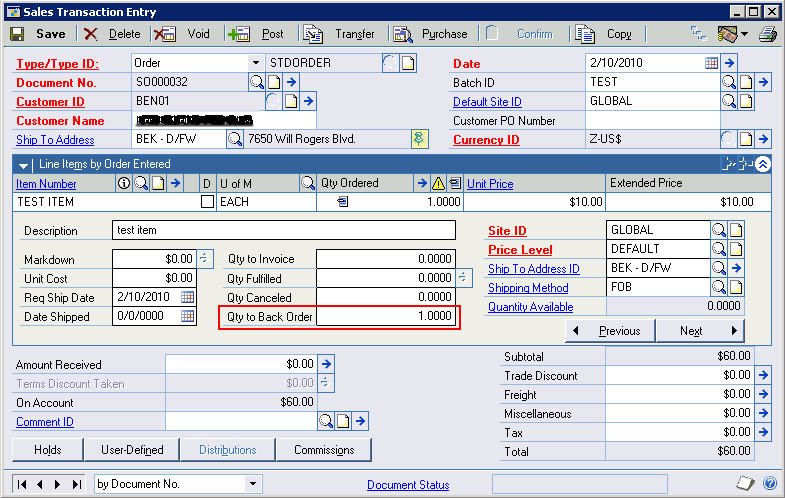Go to last record navigation button

pos(76,484)
